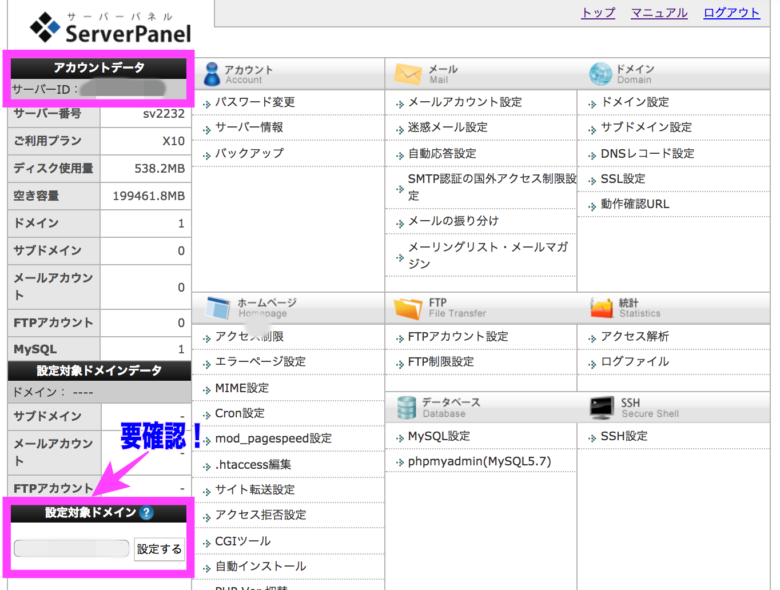Click the ご利用プラン label

tap(47, 141)
